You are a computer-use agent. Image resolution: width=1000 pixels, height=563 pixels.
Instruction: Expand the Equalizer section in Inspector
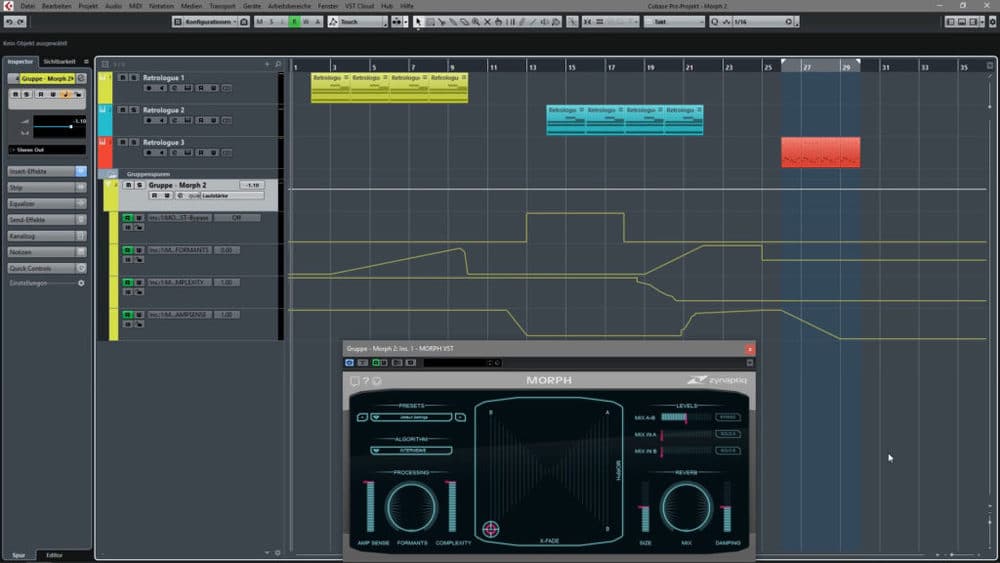(47, 204)
